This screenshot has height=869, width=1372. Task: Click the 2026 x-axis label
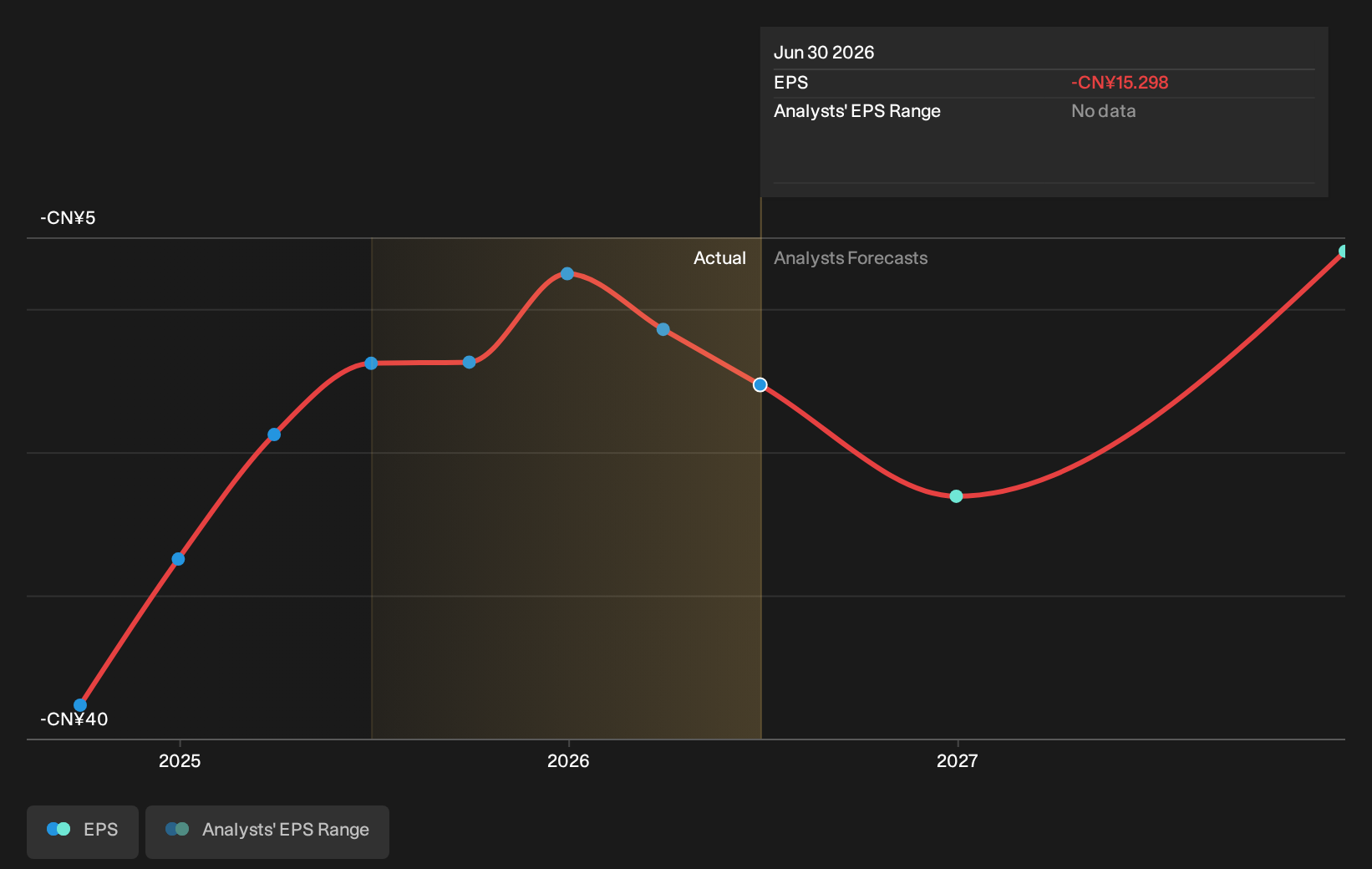[x=568, y=761]
